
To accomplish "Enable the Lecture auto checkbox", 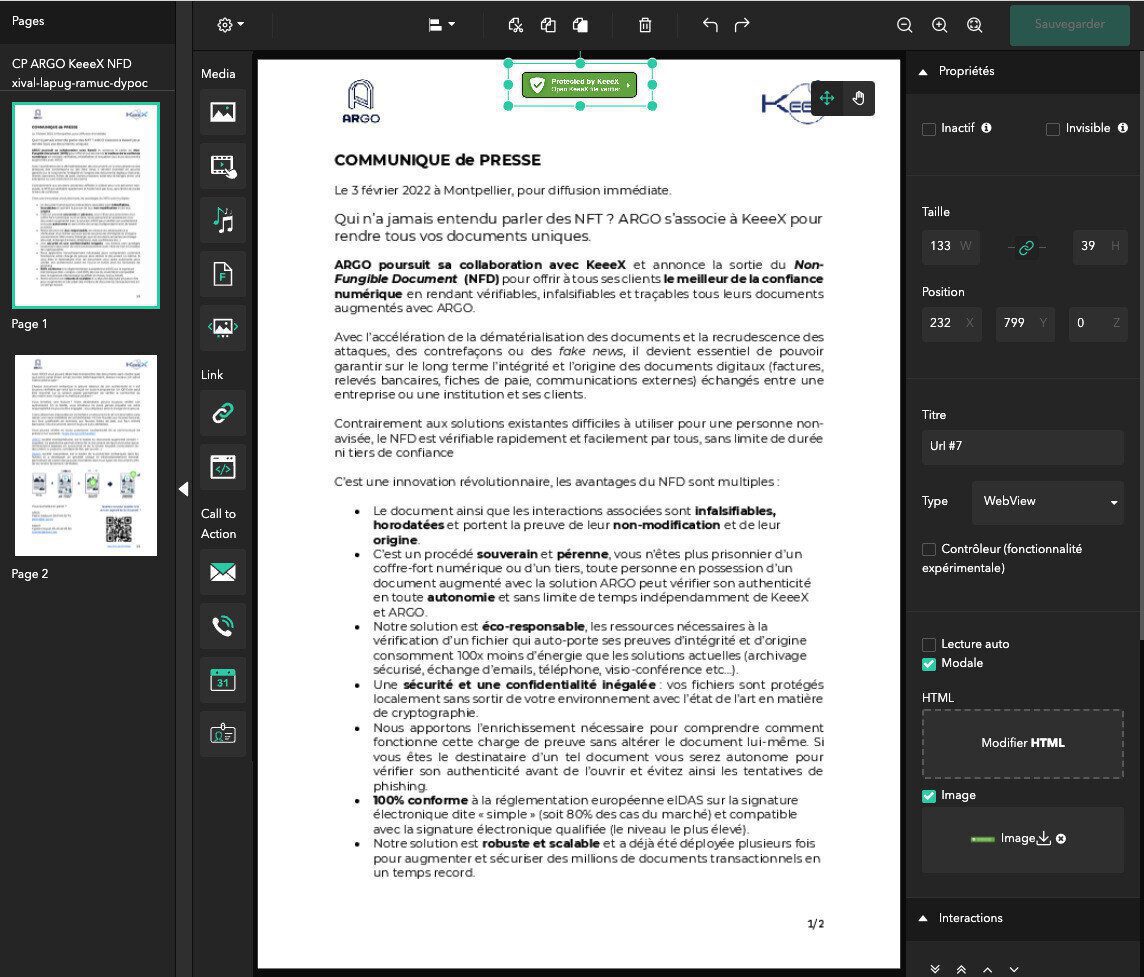I will coord(929,644).
